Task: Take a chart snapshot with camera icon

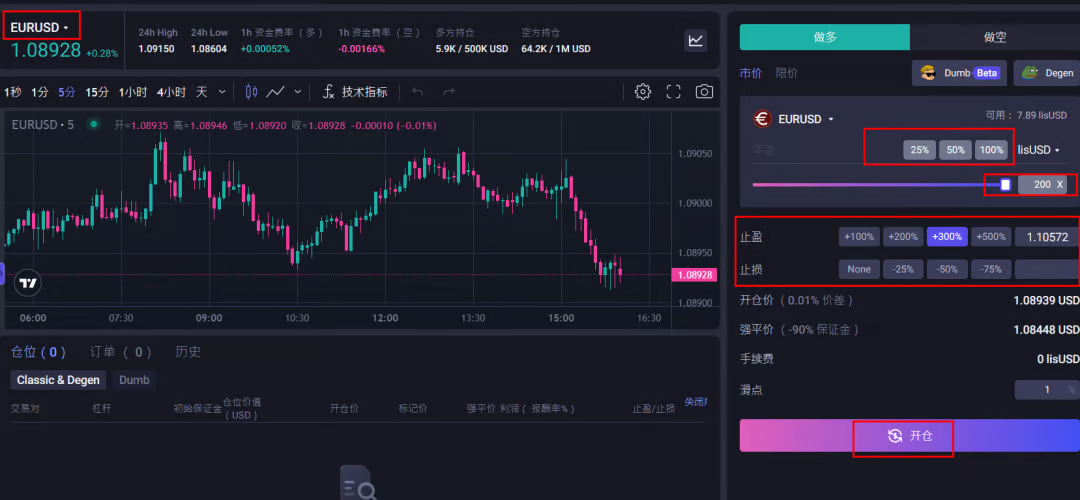Action: (x=704, y=92)
